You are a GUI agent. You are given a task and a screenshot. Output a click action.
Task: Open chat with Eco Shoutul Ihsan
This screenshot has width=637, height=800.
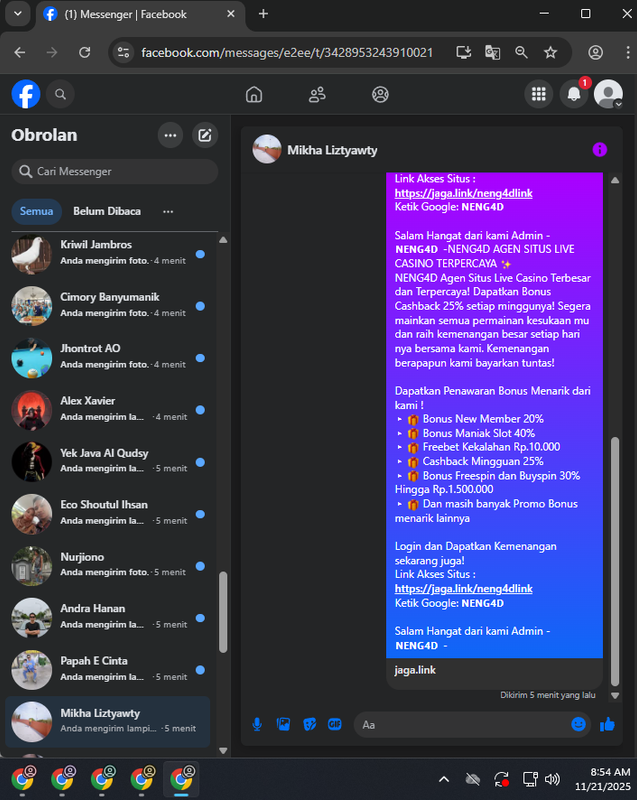coord(108,514)
